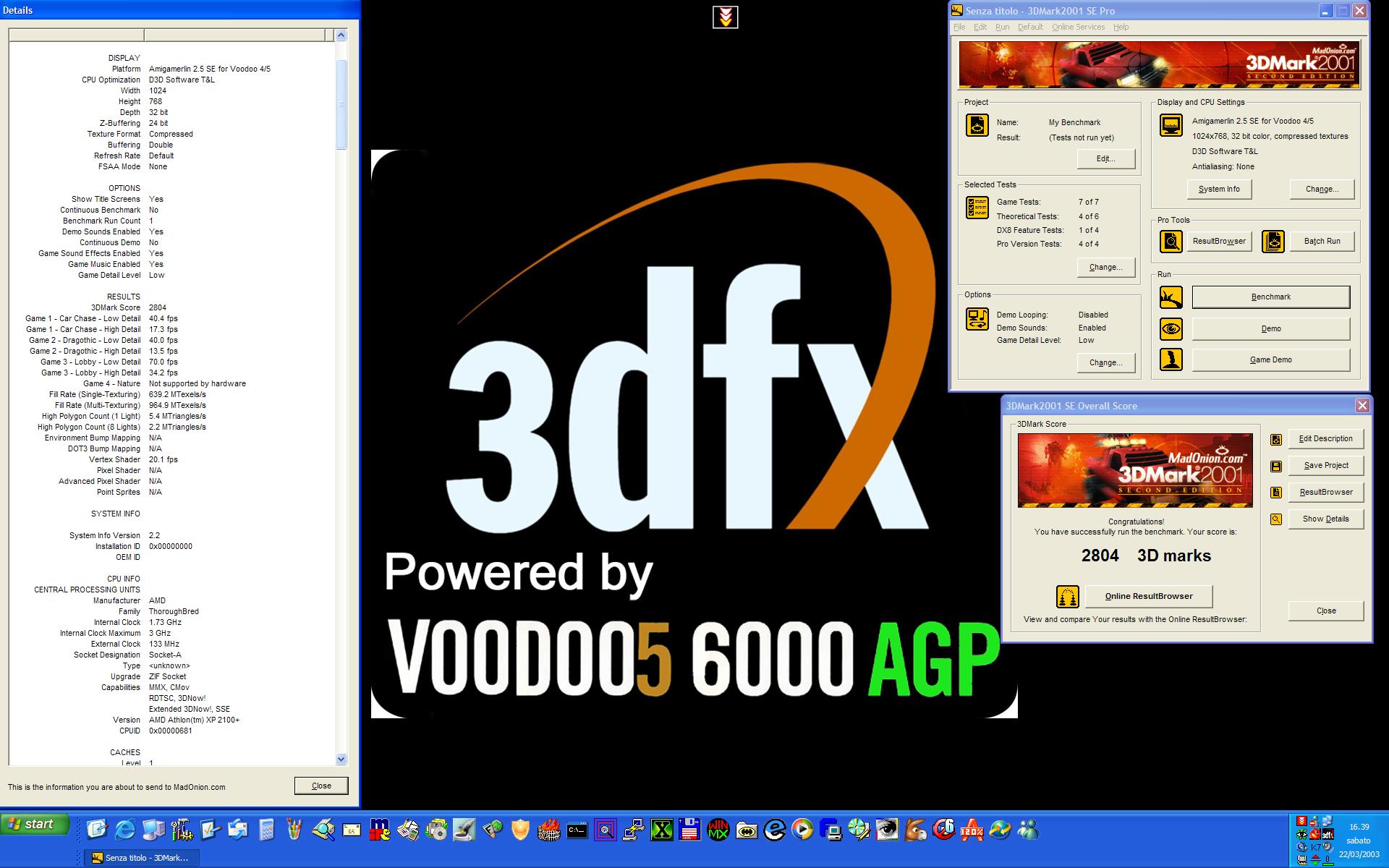
Task: Click the Details list scroll up arrow
Action: coord(341,35)
